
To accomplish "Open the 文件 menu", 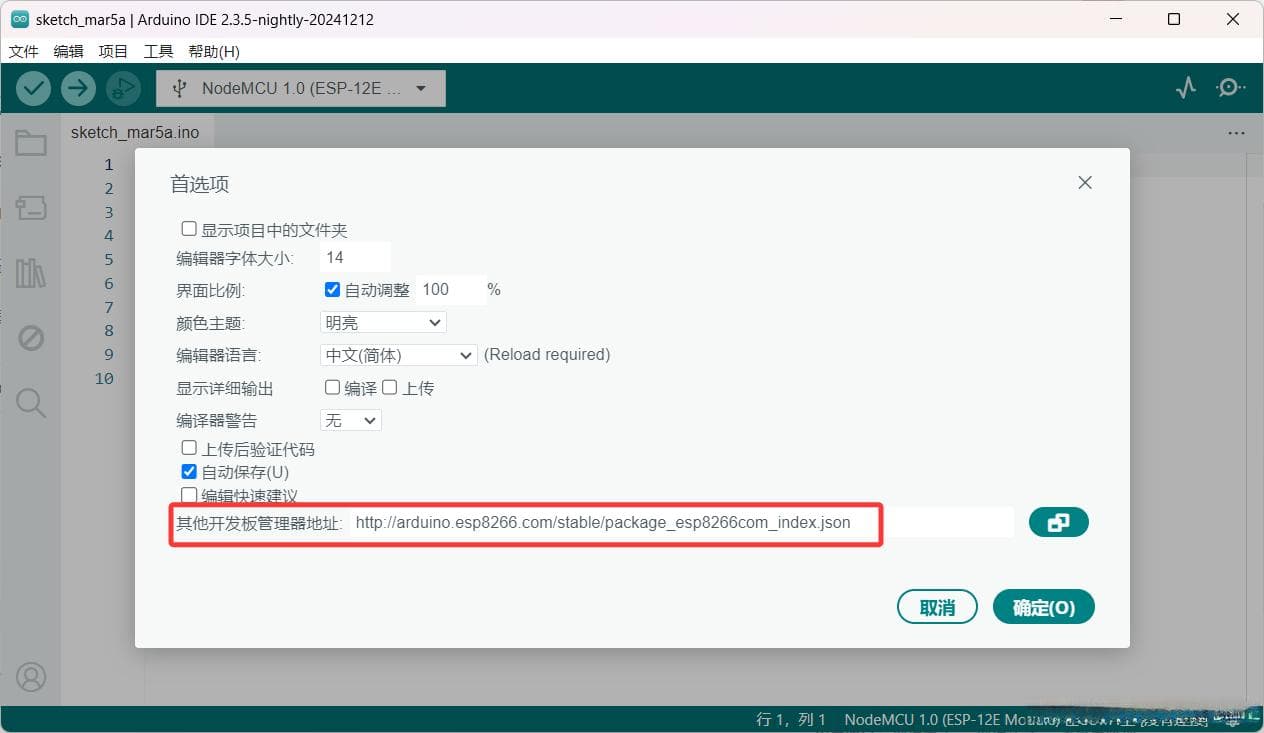I will coord(24,51).
